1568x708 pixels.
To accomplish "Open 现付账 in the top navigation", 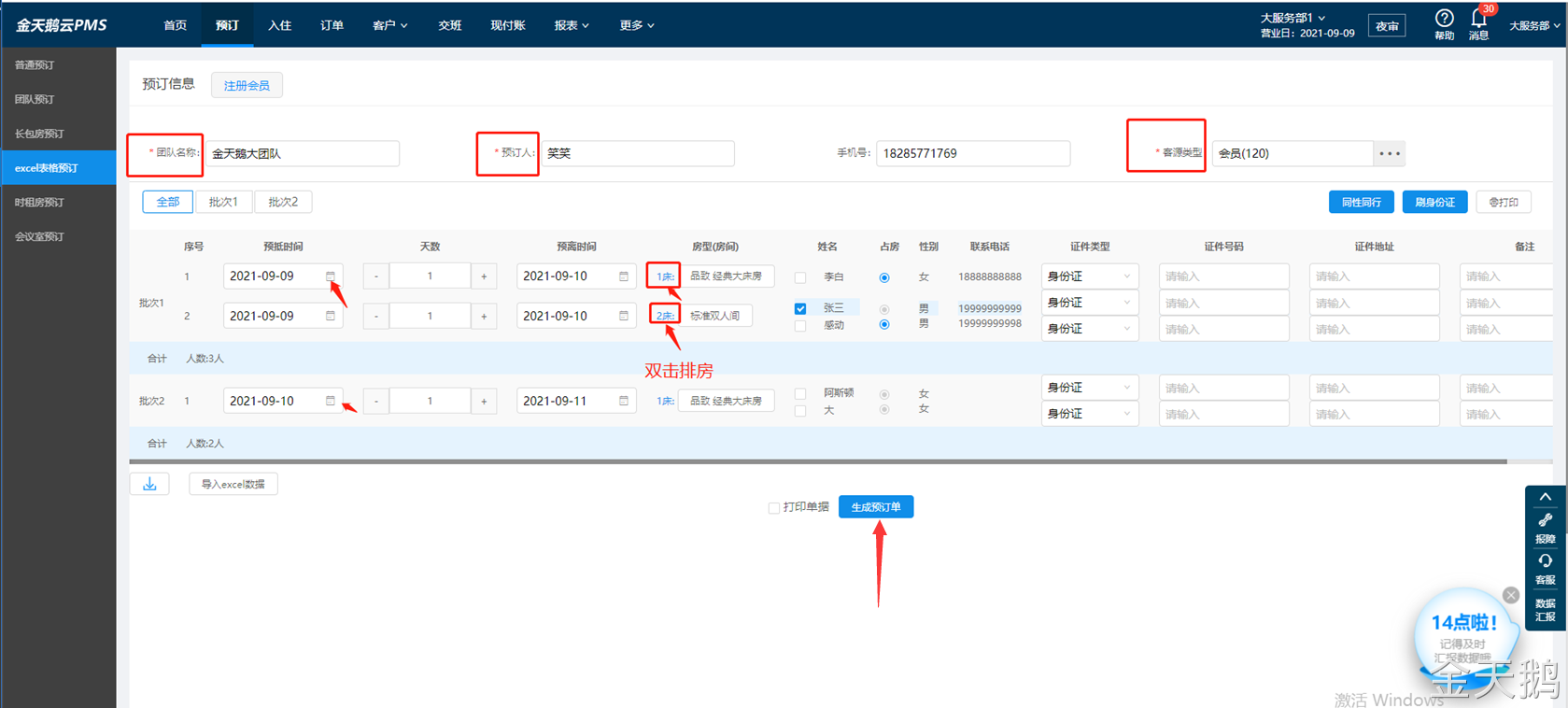I will [507, 25].
